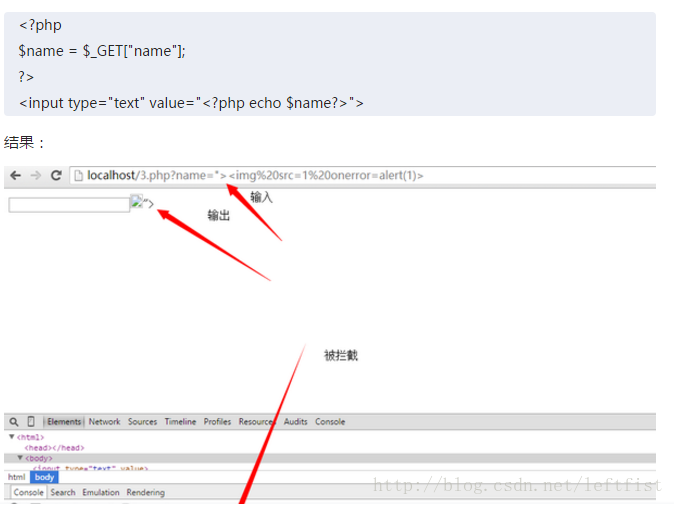674x505 pixels.
Task: Collapse the body node in DOM tree
Action: point(20,458)
